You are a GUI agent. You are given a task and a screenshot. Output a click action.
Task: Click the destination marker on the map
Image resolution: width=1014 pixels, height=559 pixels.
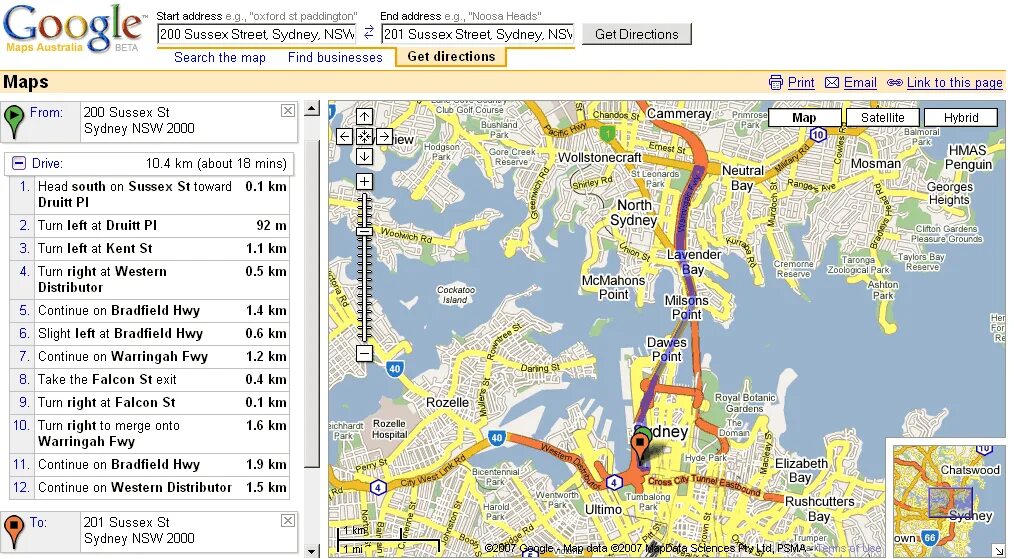tap(639, 447)
